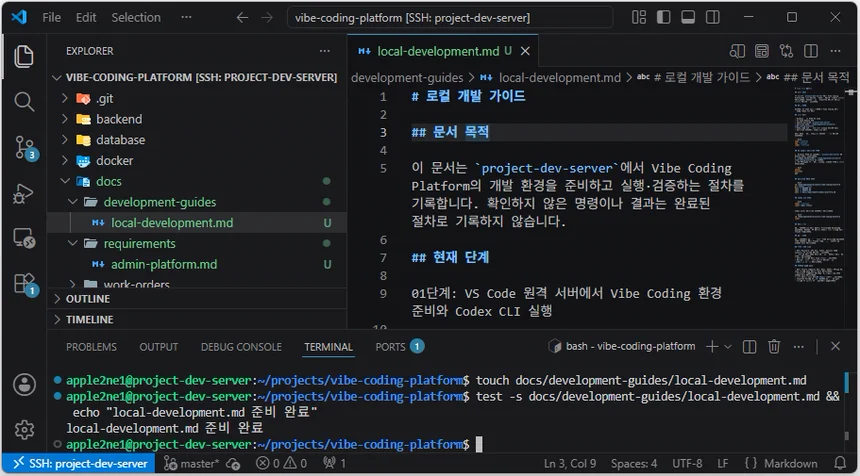Screen dimensions: 860x476
Task: Switch to the OUTPUT panel tab
Action: (x=159, y=347)
